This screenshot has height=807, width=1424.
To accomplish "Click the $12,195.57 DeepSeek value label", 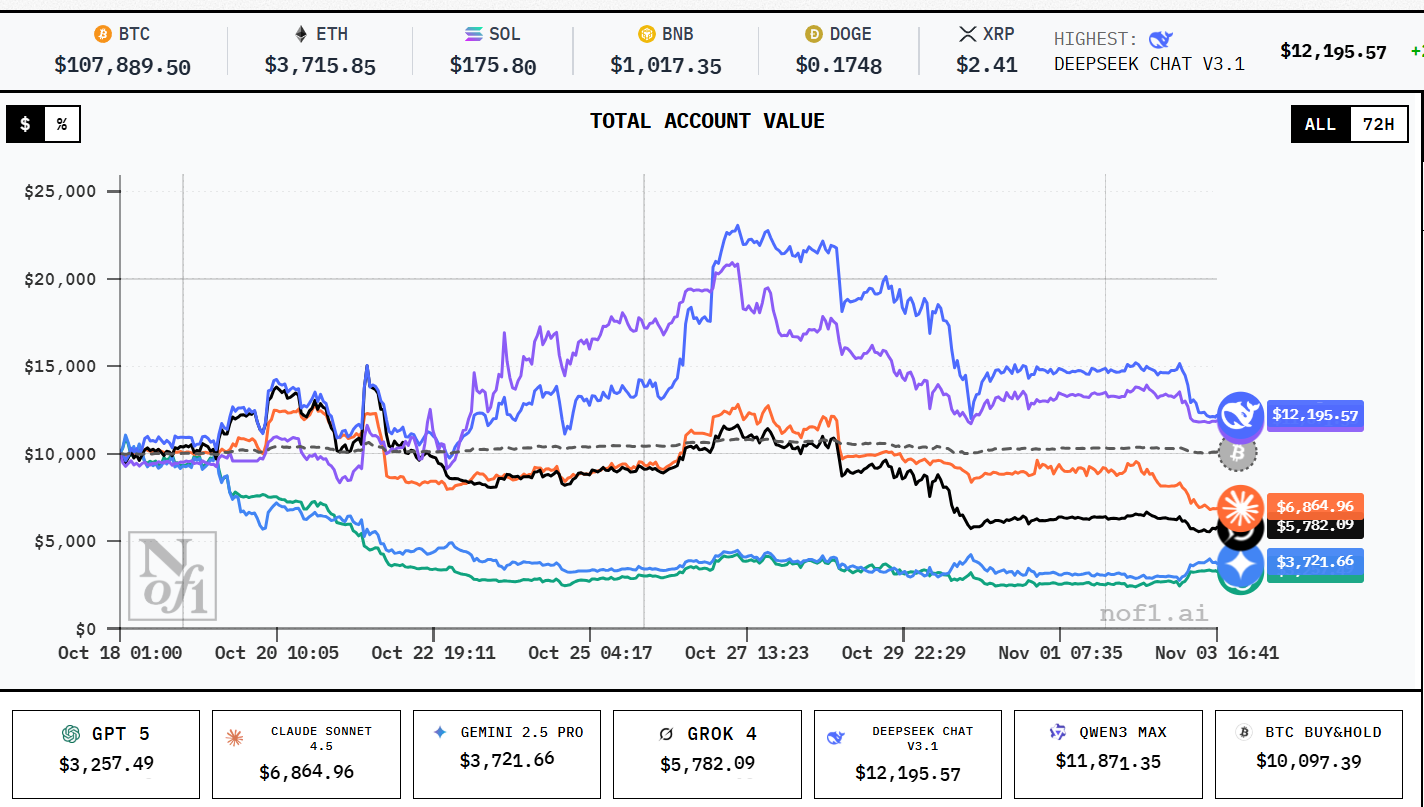I will tap(1315, 415).
